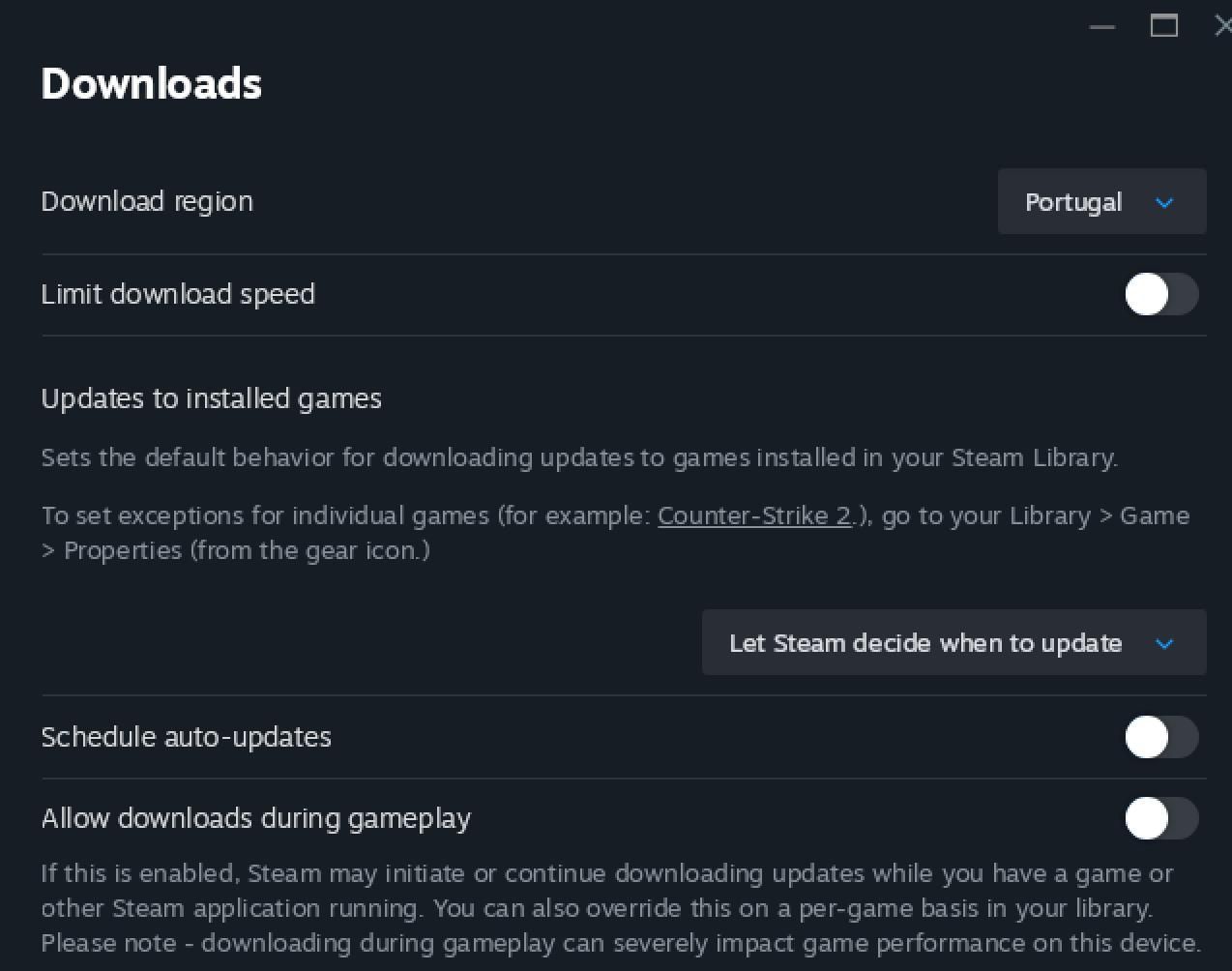Maximize the Steam settings window

pos(1164,26)
